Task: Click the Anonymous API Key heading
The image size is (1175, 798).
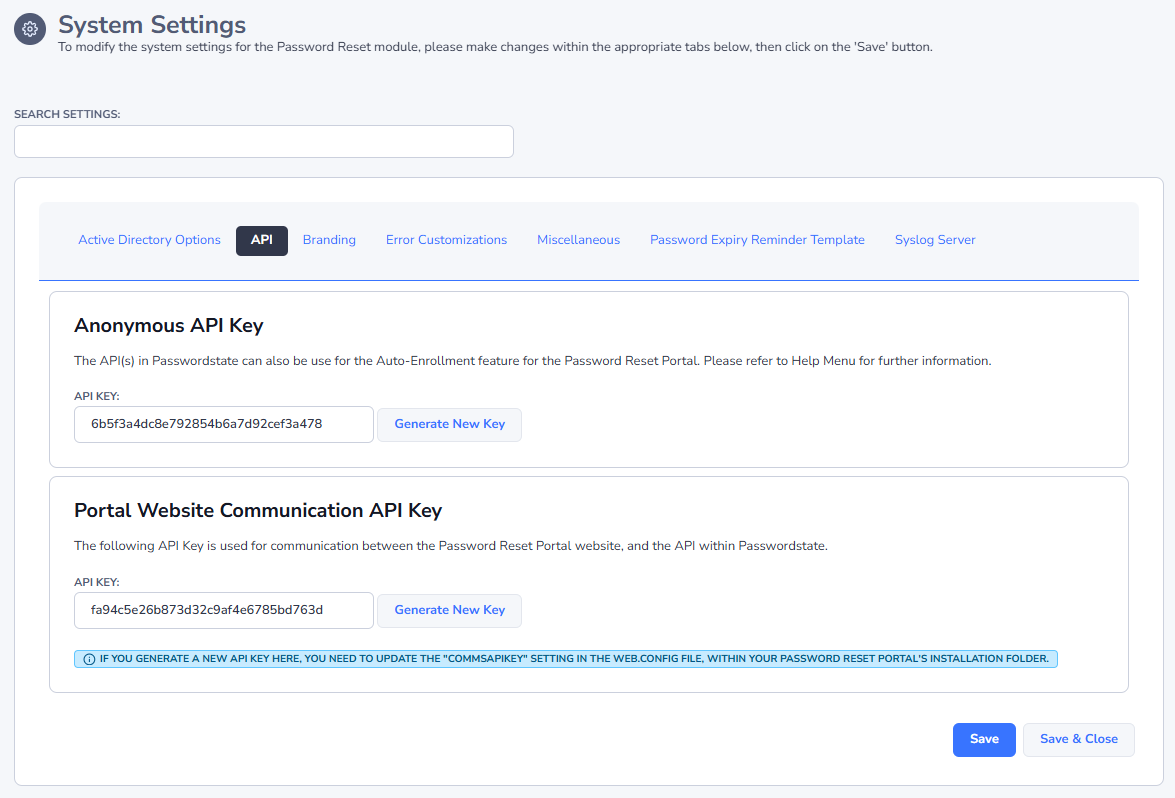Action: (x=169, y=325)
